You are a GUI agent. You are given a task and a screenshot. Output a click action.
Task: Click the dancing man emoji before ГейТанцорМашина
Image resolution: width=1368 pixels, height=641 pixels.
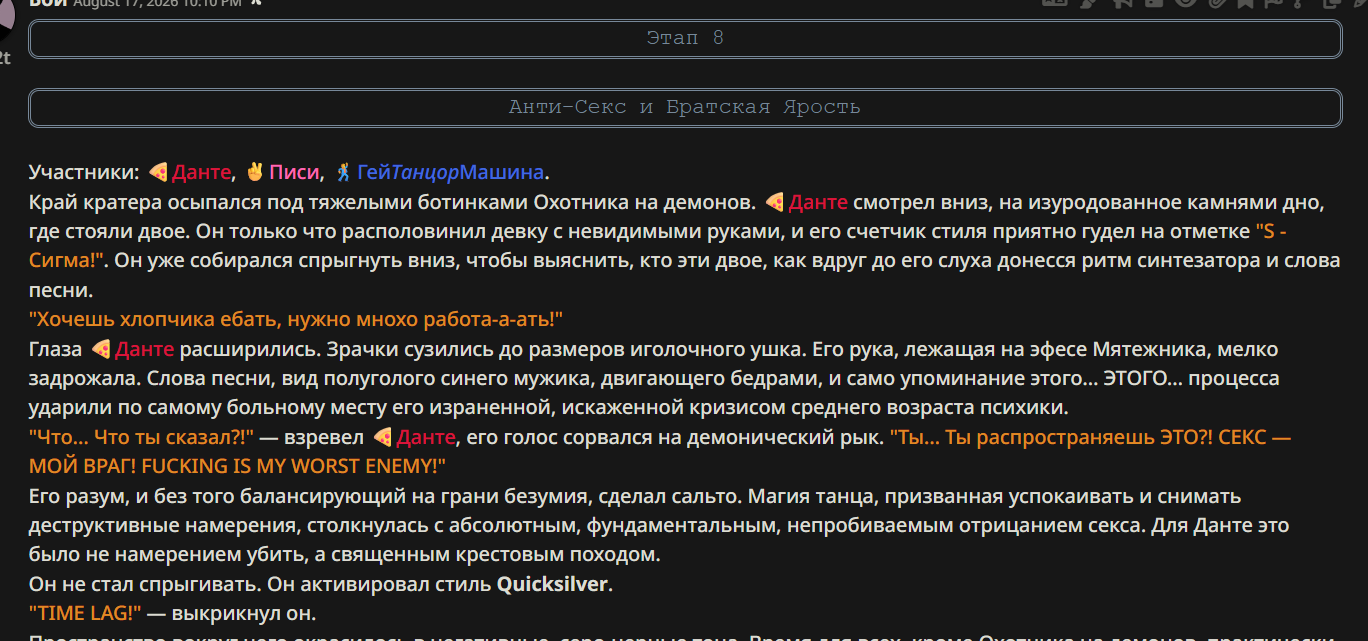click(x=342, y=173)
